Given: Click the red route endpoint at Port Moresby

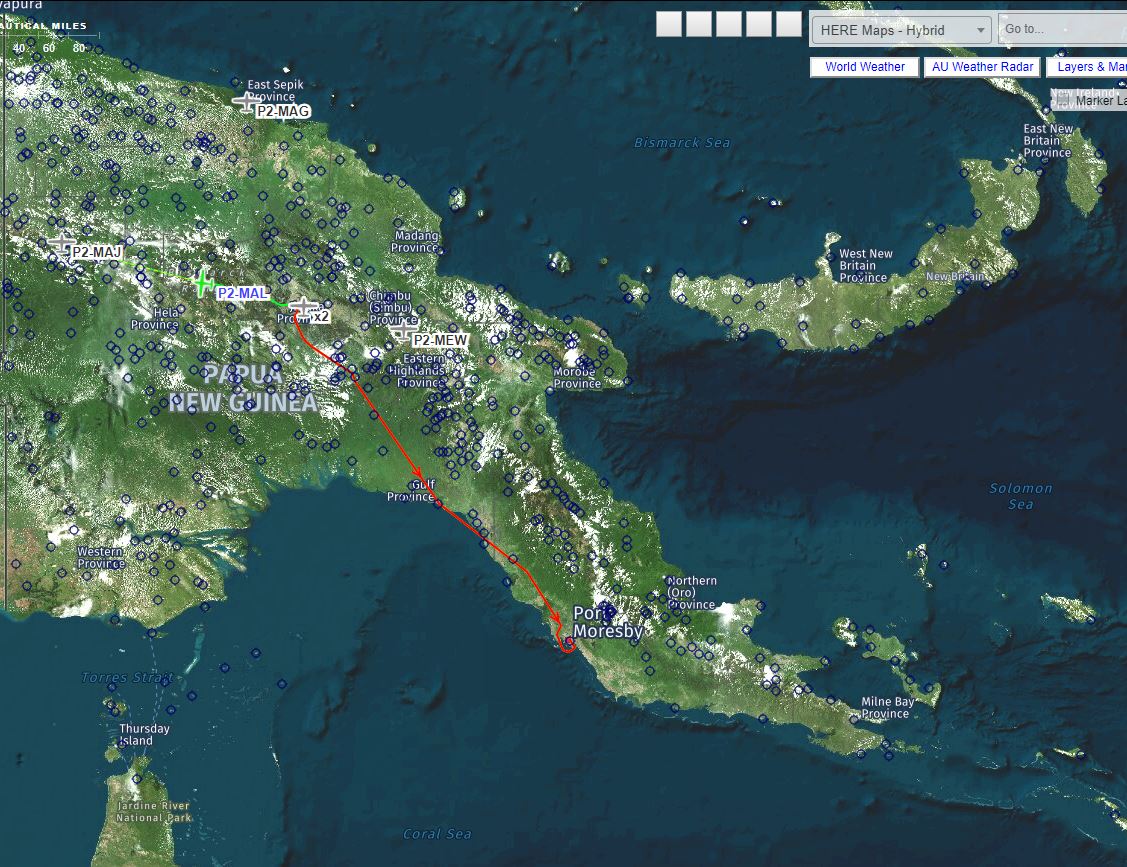Looking at the screenshot, I should point(567,641).
